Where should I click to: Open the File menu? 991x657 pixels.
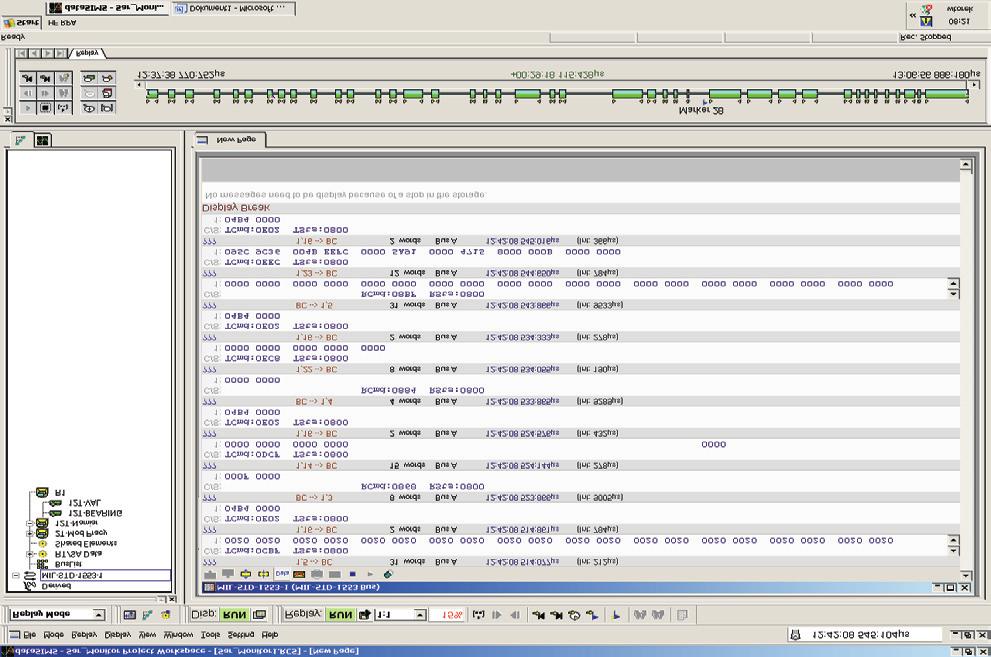click(30, 634)
